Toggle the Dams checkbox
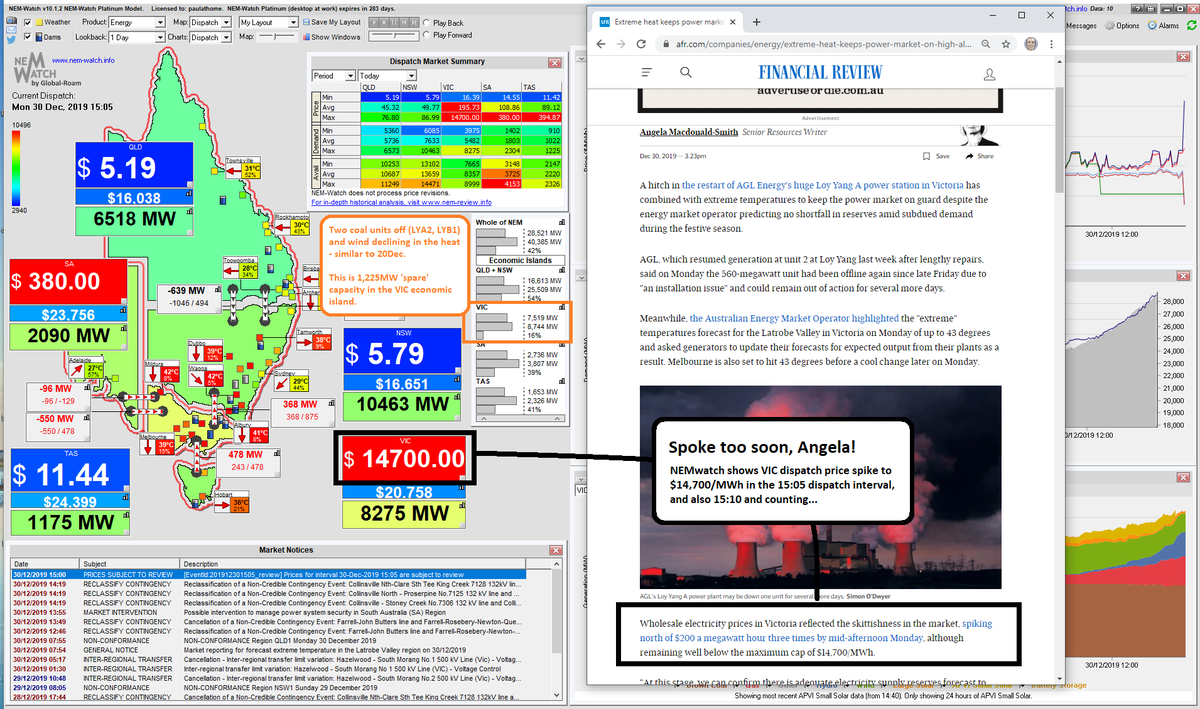Image resolution: width=1200 pixels, height=709 pixels. tap(27, 36)
